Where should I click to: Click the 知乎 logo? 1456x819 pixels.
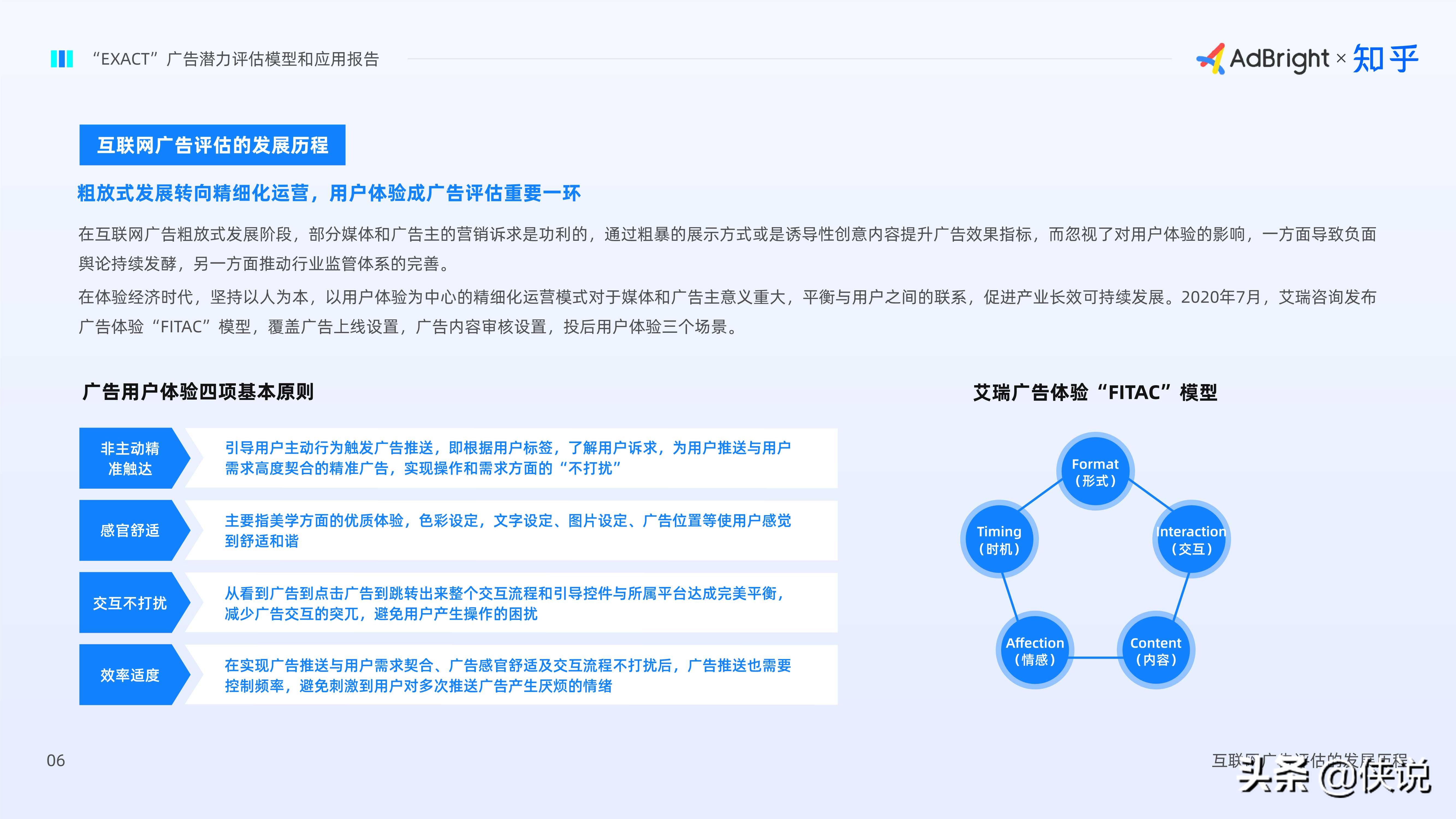coord(1385,59)
